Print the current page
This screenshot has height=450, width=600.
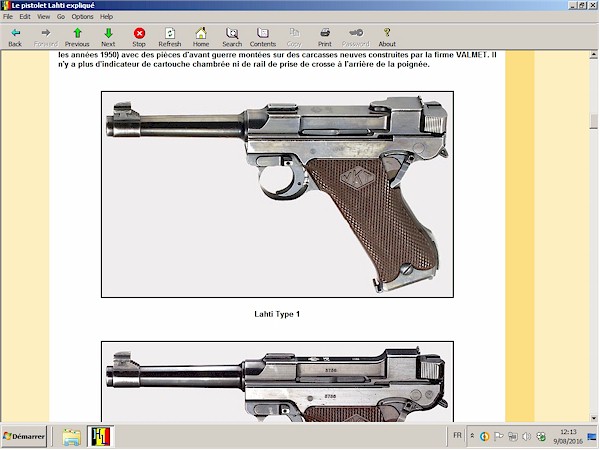point(324,37)
